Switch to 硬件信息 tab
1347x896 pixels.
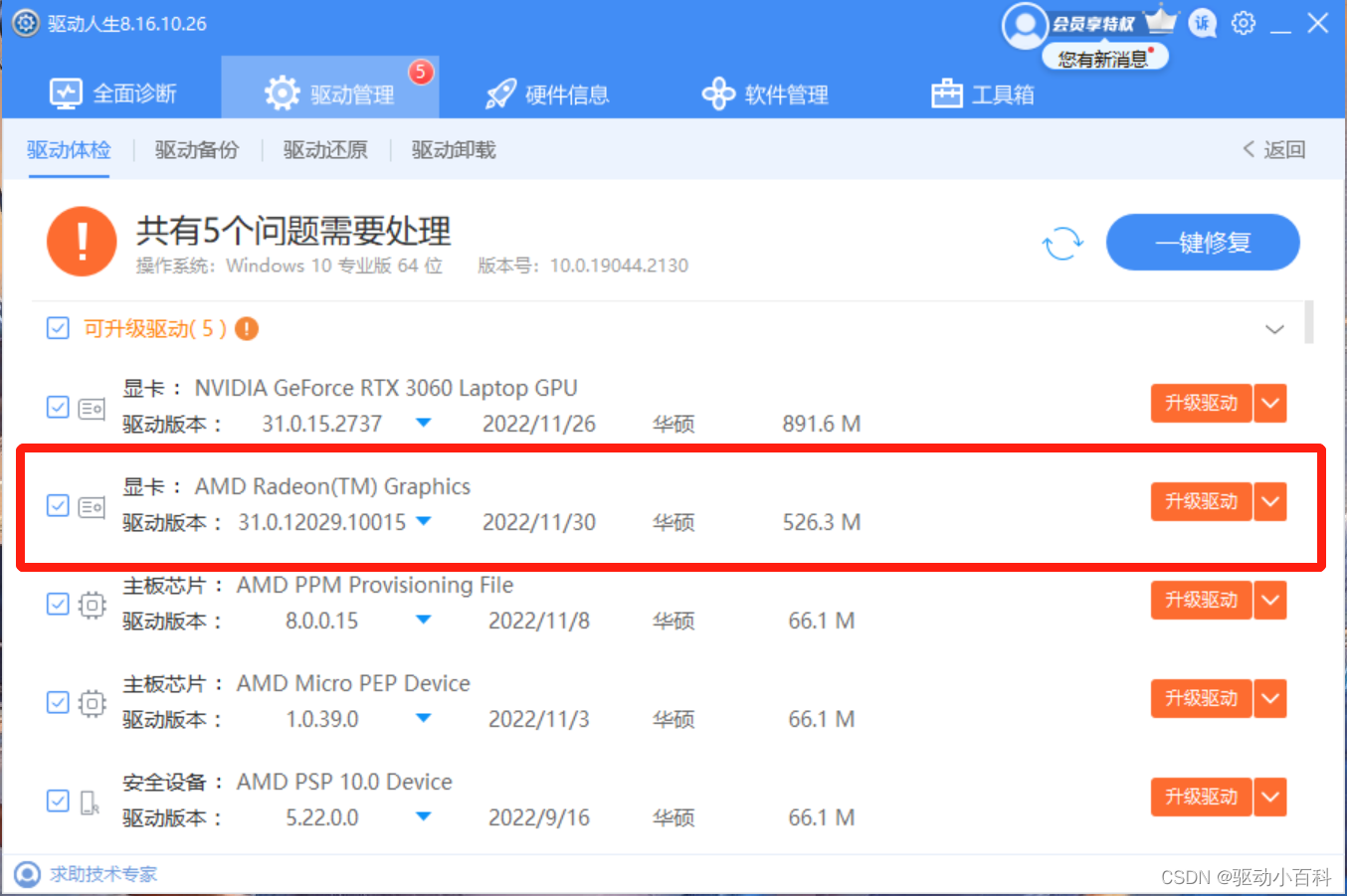(x=547, y=94)
